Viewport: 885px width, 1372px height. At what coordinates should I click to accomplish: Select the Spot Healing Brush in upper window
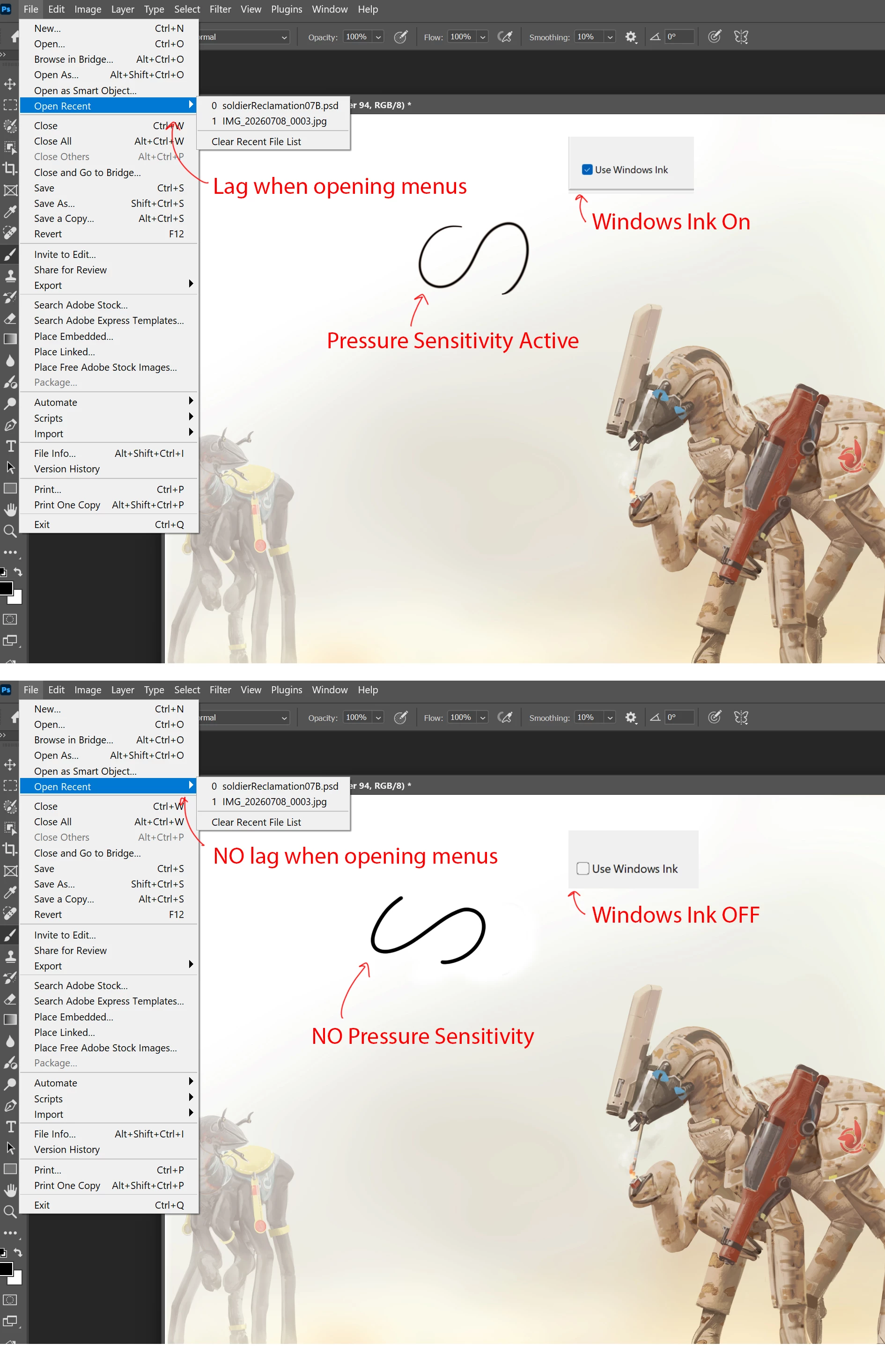(10, 233)
